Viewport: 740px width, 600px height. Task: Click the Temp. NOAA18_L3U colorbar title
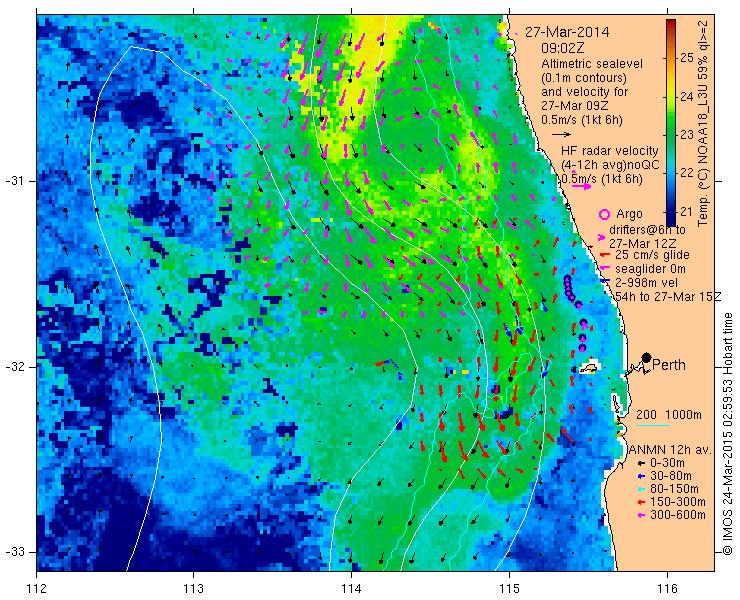click(703, 123)
